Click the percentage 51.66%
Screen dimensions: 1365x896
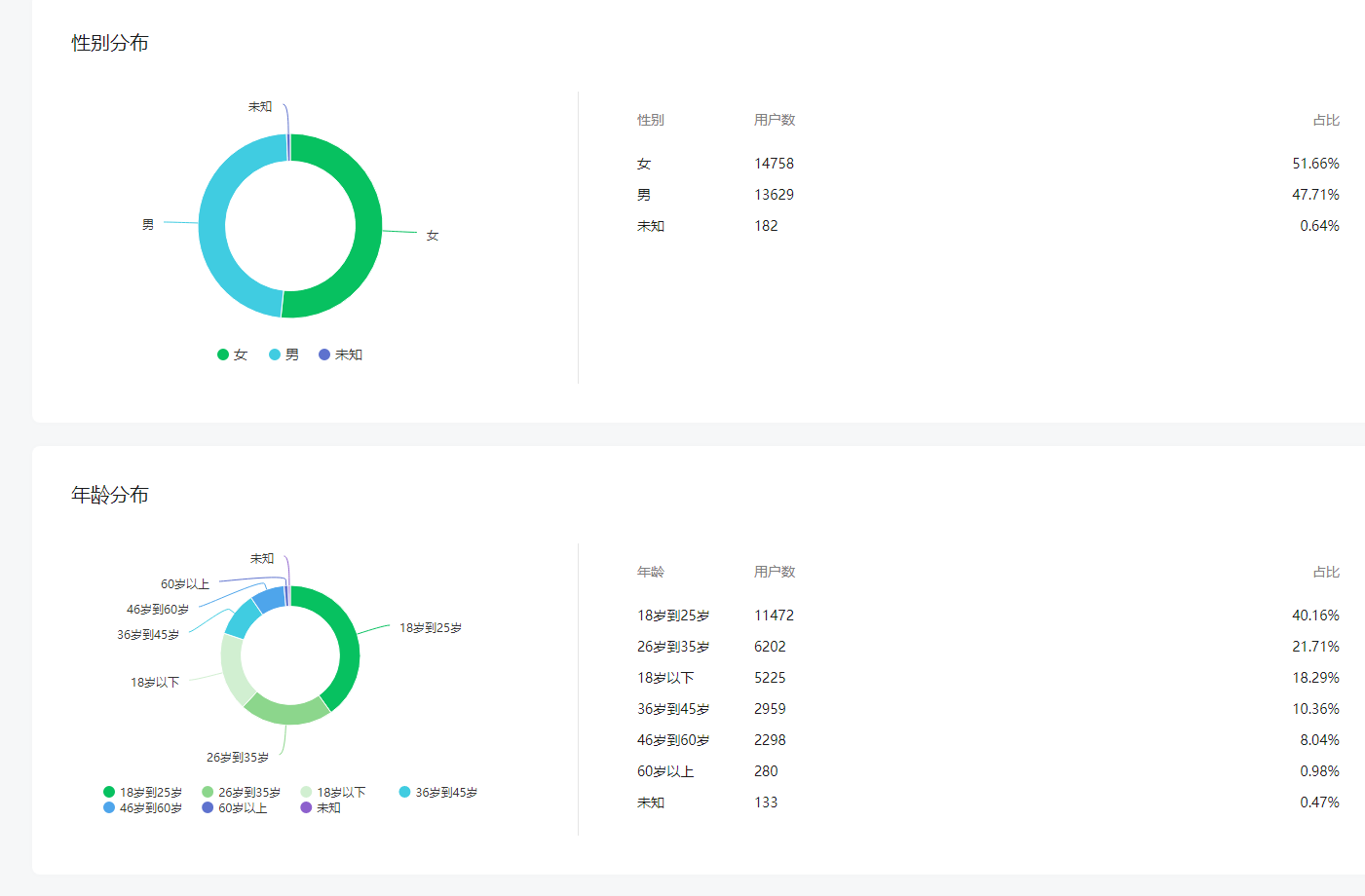point(1315,164)
